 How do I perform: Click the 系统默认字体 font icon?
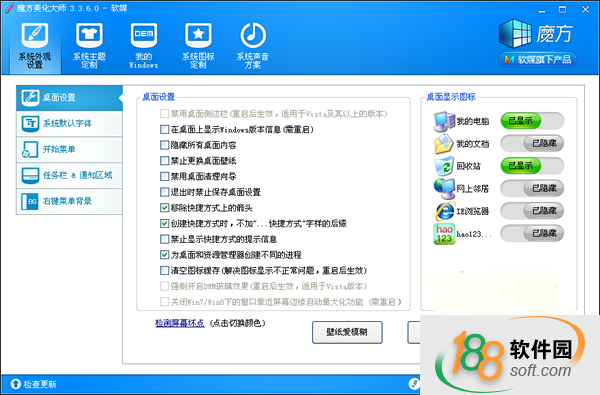pyautogui.click(x=30, y=124)
